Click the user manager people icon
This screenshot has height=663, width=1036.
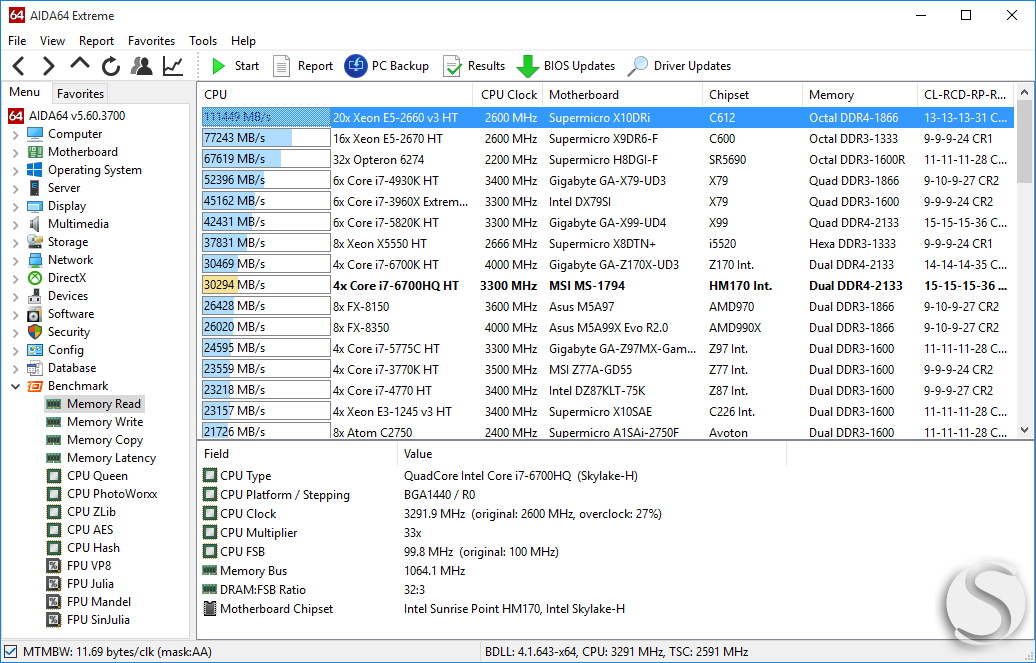(141, 66)
